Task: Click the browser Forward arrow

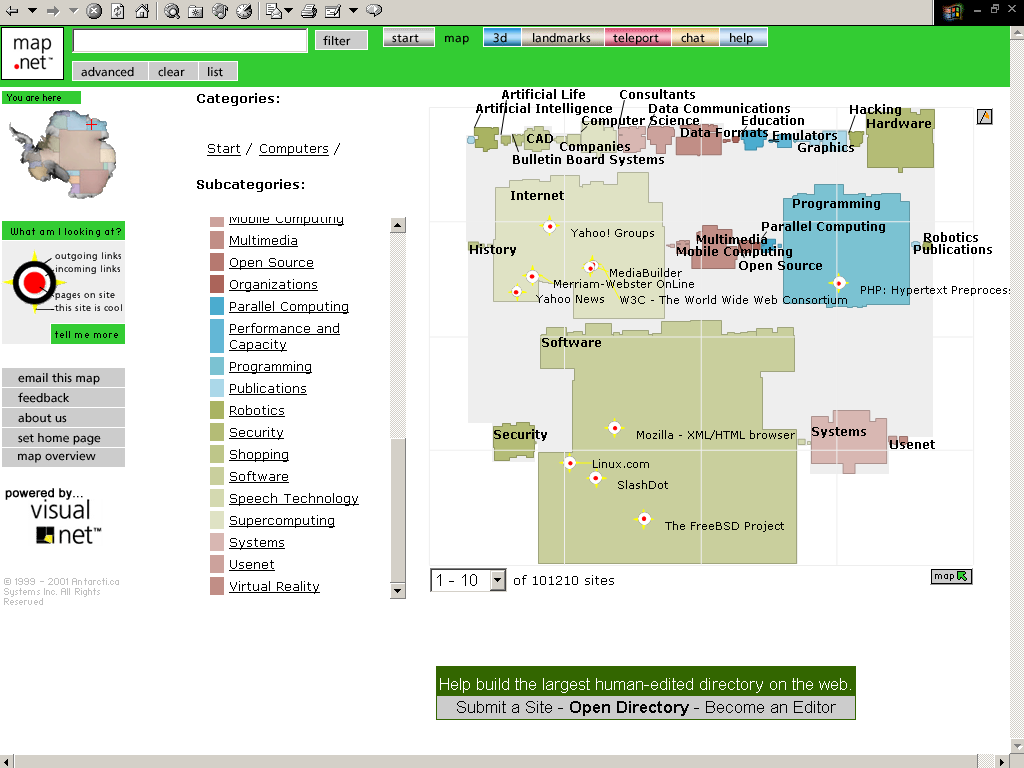Action: [53, 10]
